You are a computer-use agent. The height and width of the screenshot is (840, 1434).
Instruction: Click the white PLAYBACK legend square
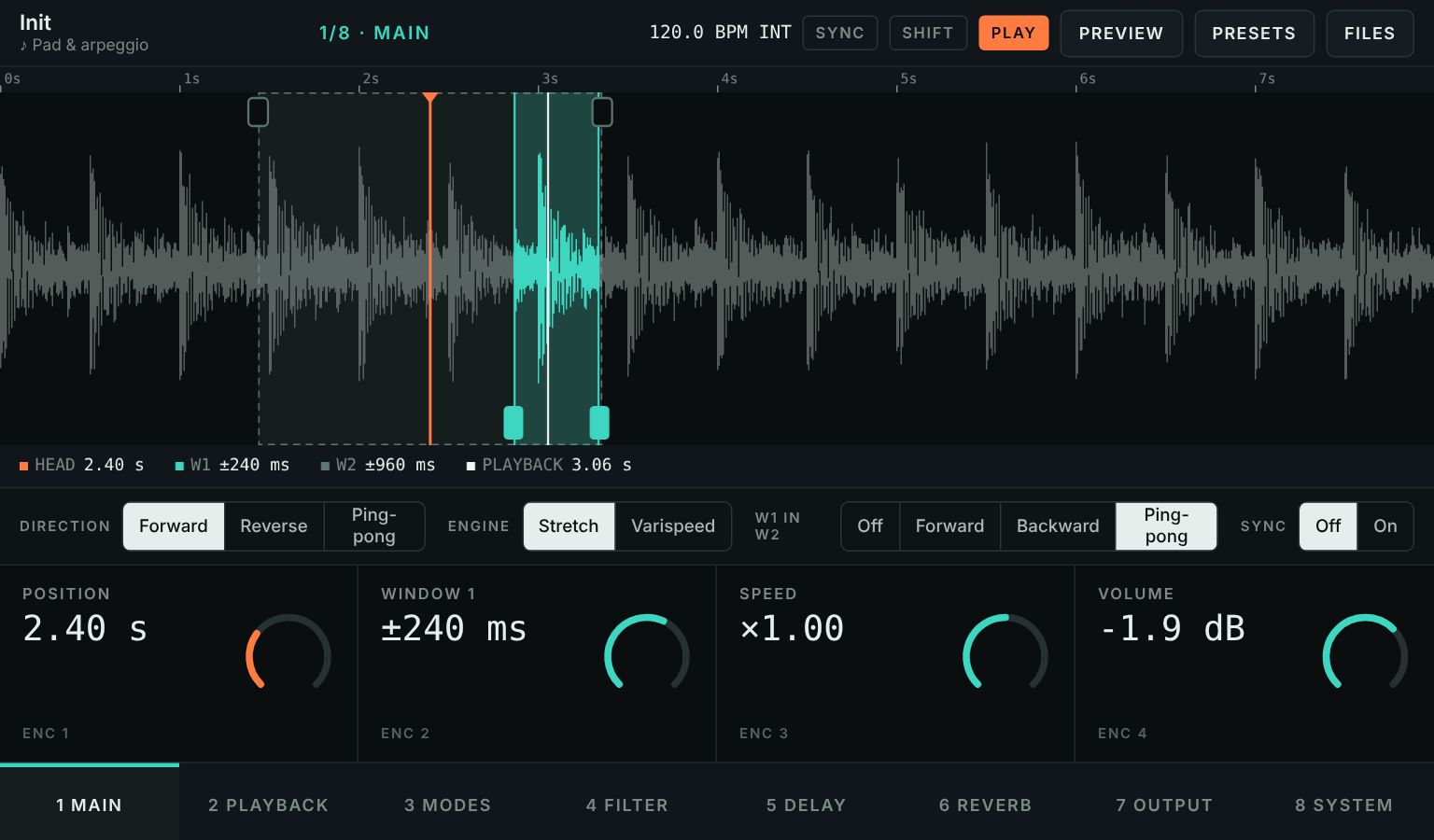(x=471, y=465)
